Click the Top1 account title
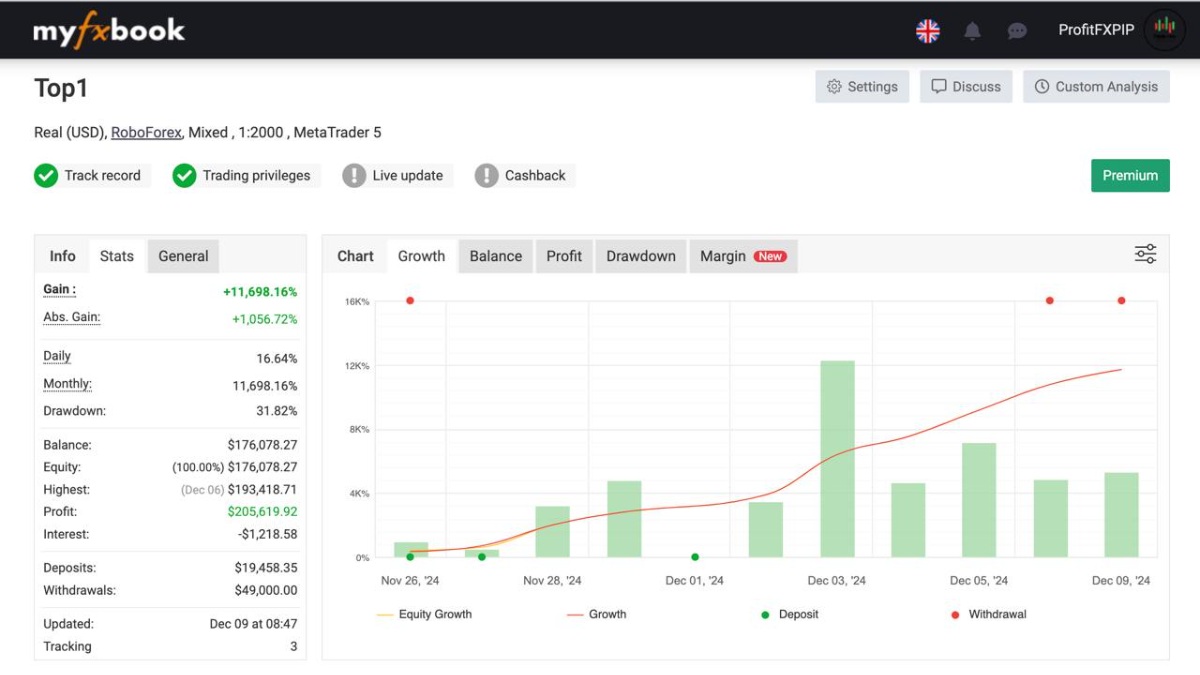The height and width of the screenshot is (675, 1200). pos(62,88)
